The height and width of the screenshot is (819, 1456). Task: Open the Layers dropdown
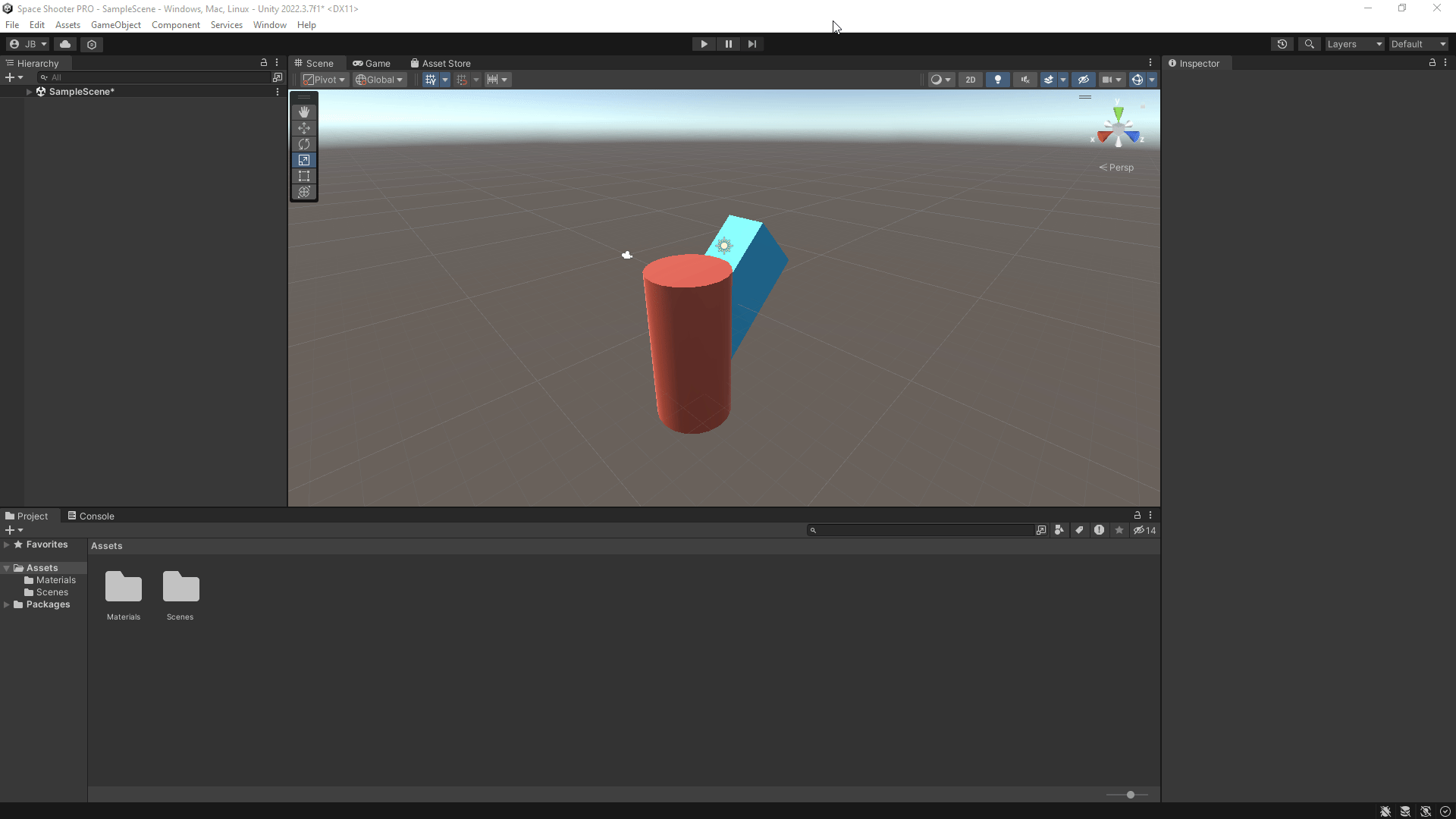click(1354, 44)
